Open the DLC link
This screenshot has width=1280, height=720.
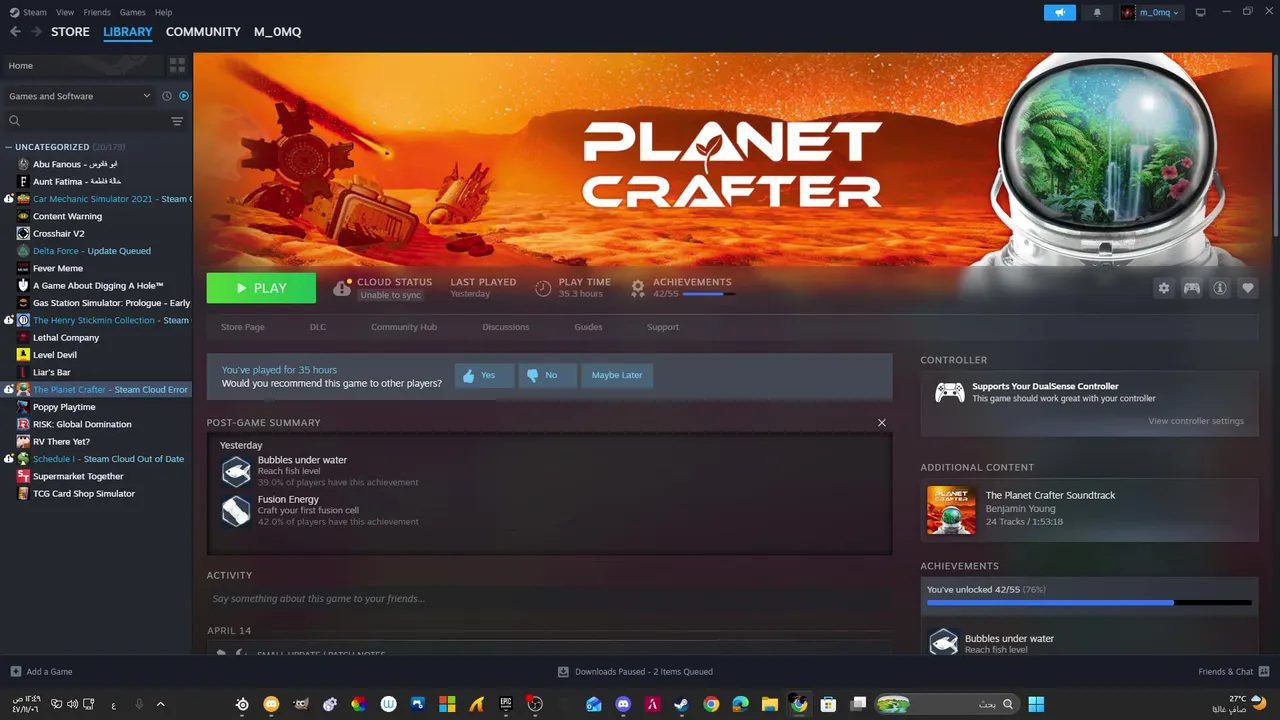(x=318, y=327)
